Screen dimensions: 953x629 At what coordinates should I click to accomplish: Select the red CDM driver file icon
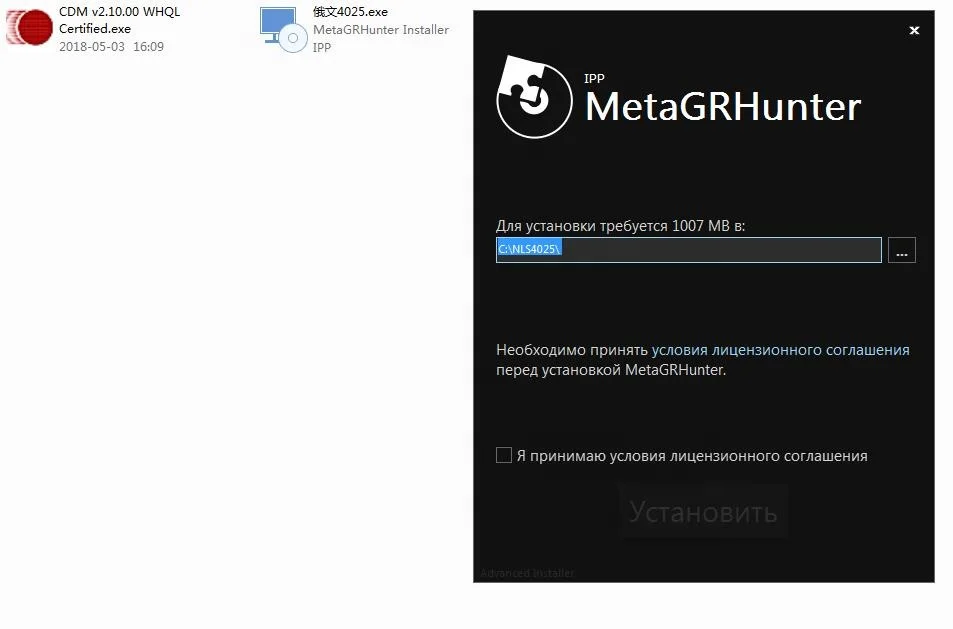point(29,27)
